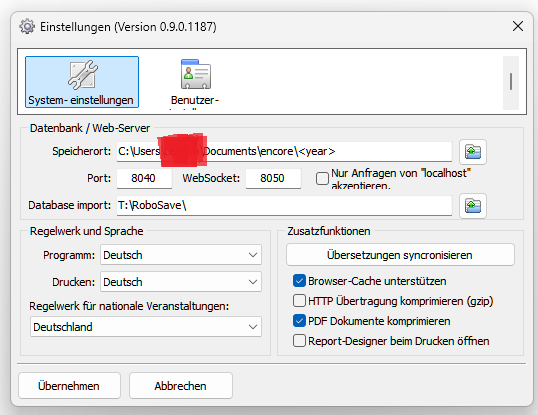Viewport: 538px width, 415px height.
Task: Click the settings gear icon in title bar
Action: (27, 26)
